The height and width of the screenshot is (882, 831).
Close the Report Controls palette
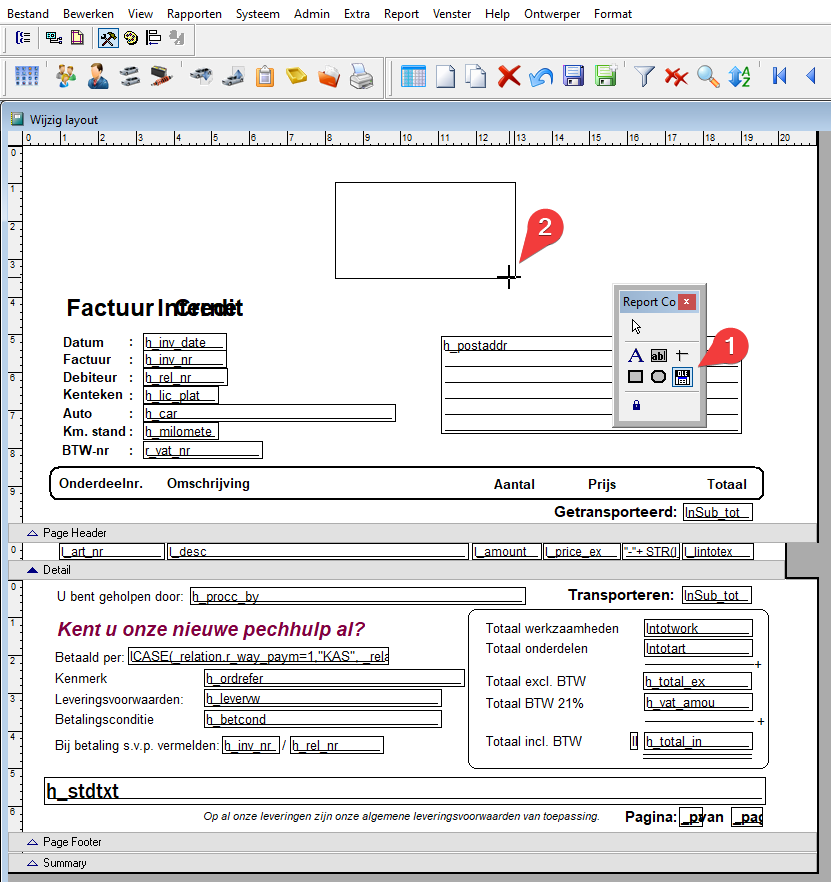click(686, 301)
